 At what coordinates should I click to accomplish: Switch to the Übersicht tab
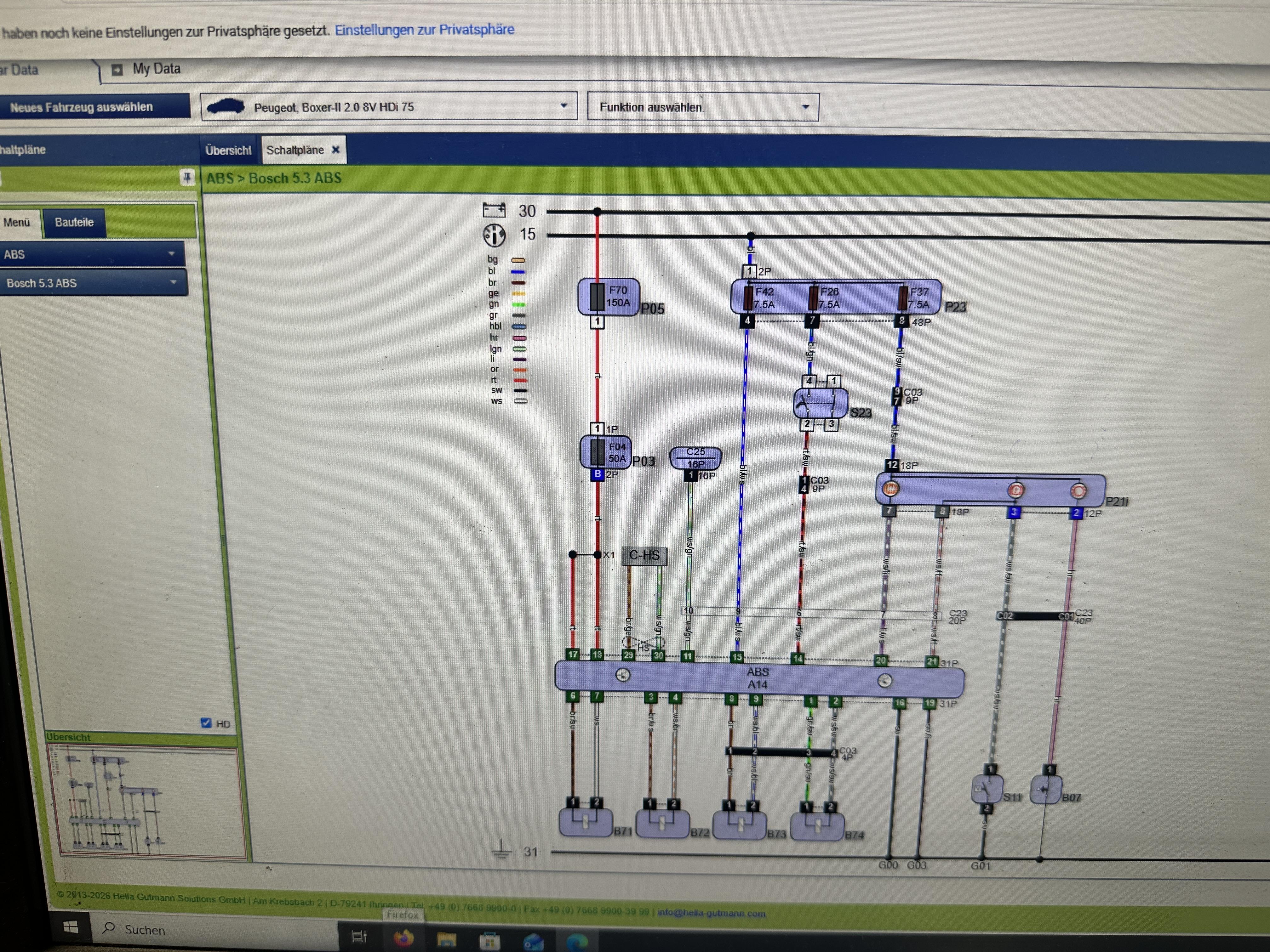(x=228, y=150)
